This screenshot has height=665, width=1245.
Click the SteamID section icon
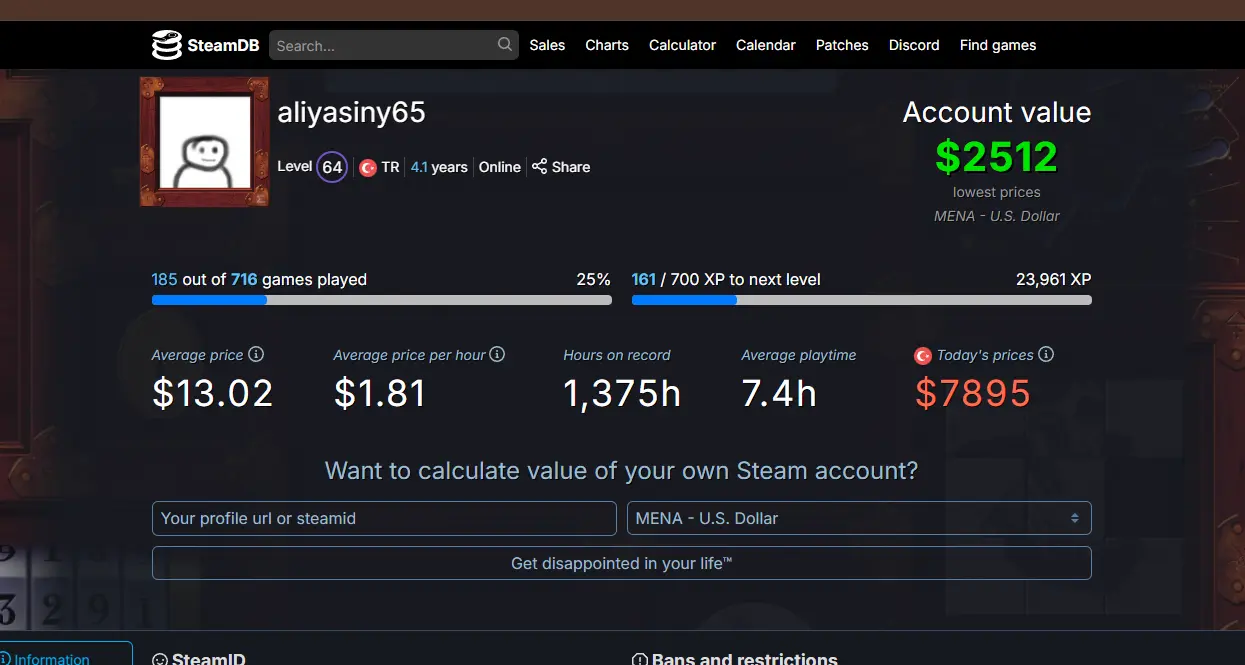(160, 660)
